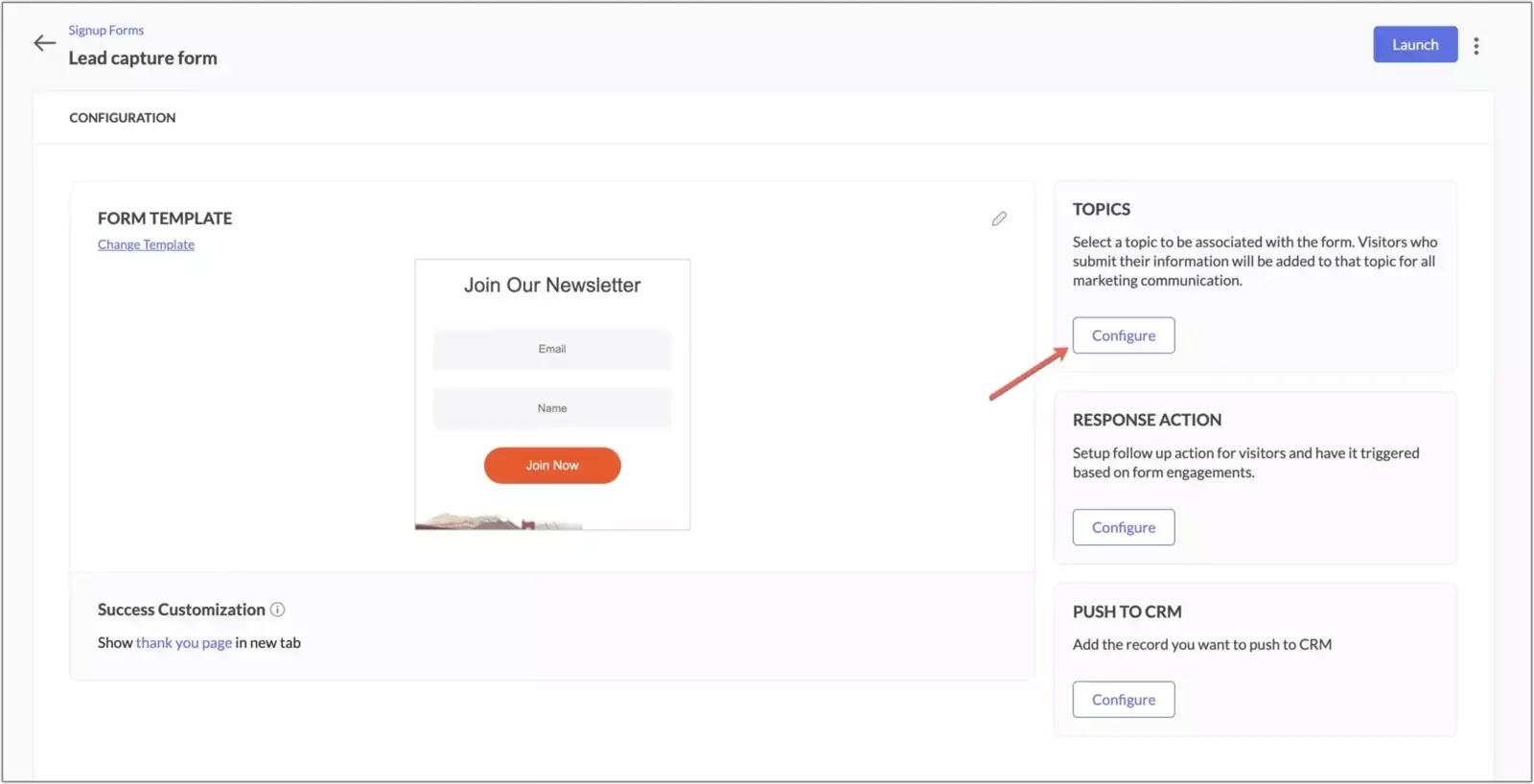Screen dimensions: 1534x784
Task: Open the three-dot more options menu
Action: (x=1476, y=45)
